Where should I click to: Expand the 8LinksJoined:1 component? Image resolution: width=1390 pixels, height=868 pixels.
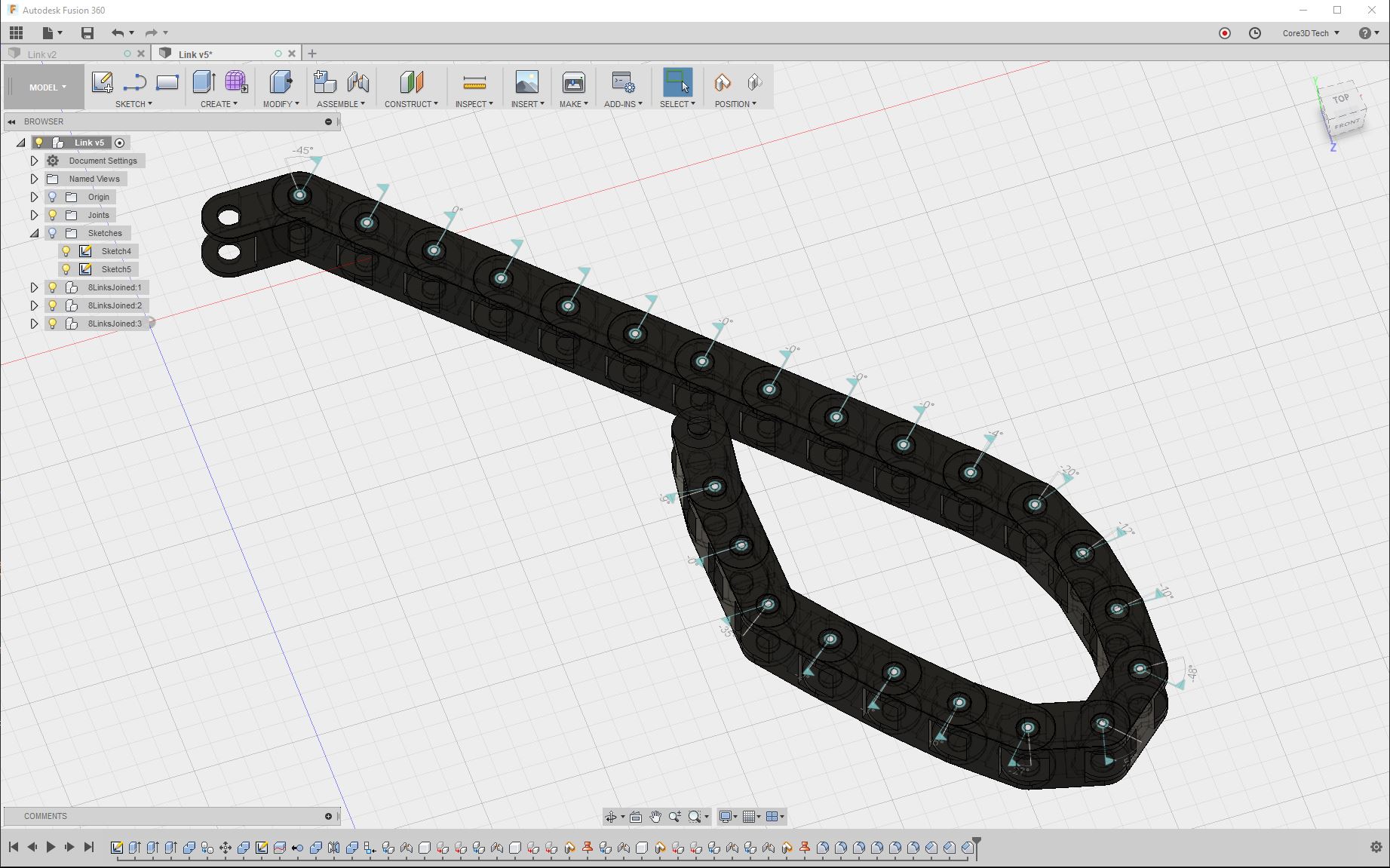tap(34, 287)
